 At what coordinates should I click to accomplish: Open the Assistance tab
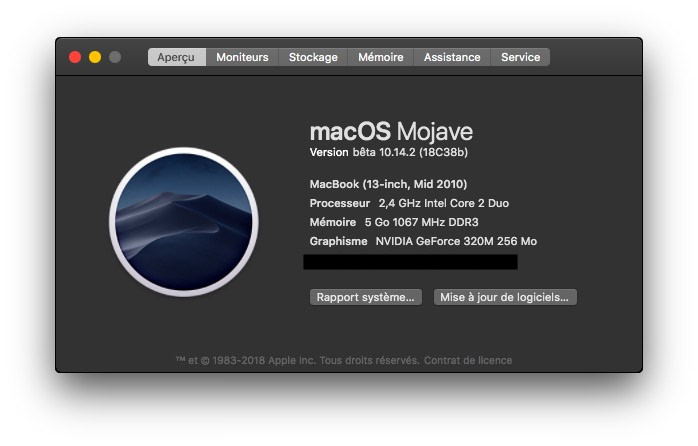tap(452, 57)
